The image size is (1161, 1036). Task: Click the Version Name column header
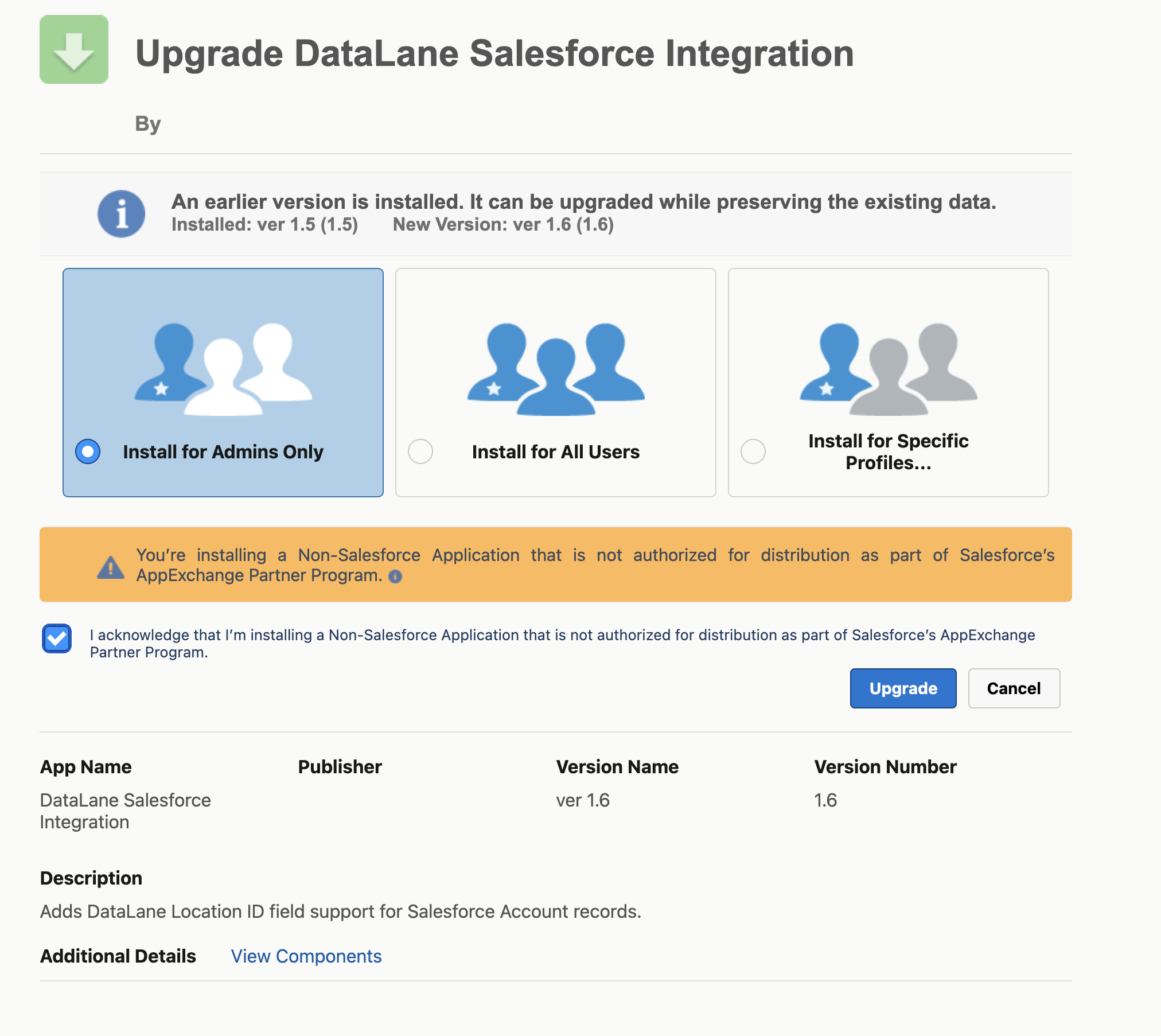click(x=617, y=767)
